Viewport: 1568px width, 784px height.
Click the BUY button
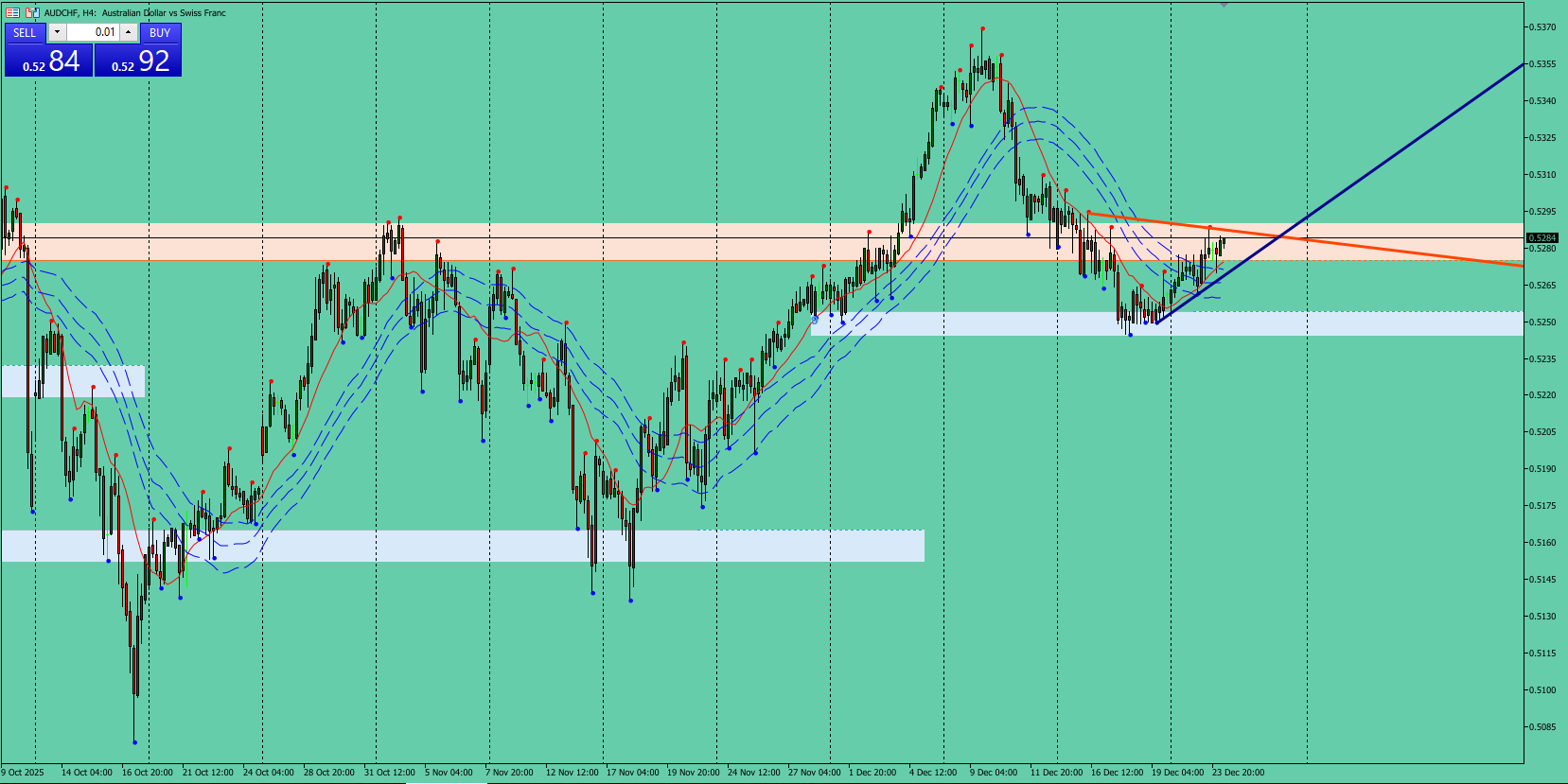pos(160,32)
